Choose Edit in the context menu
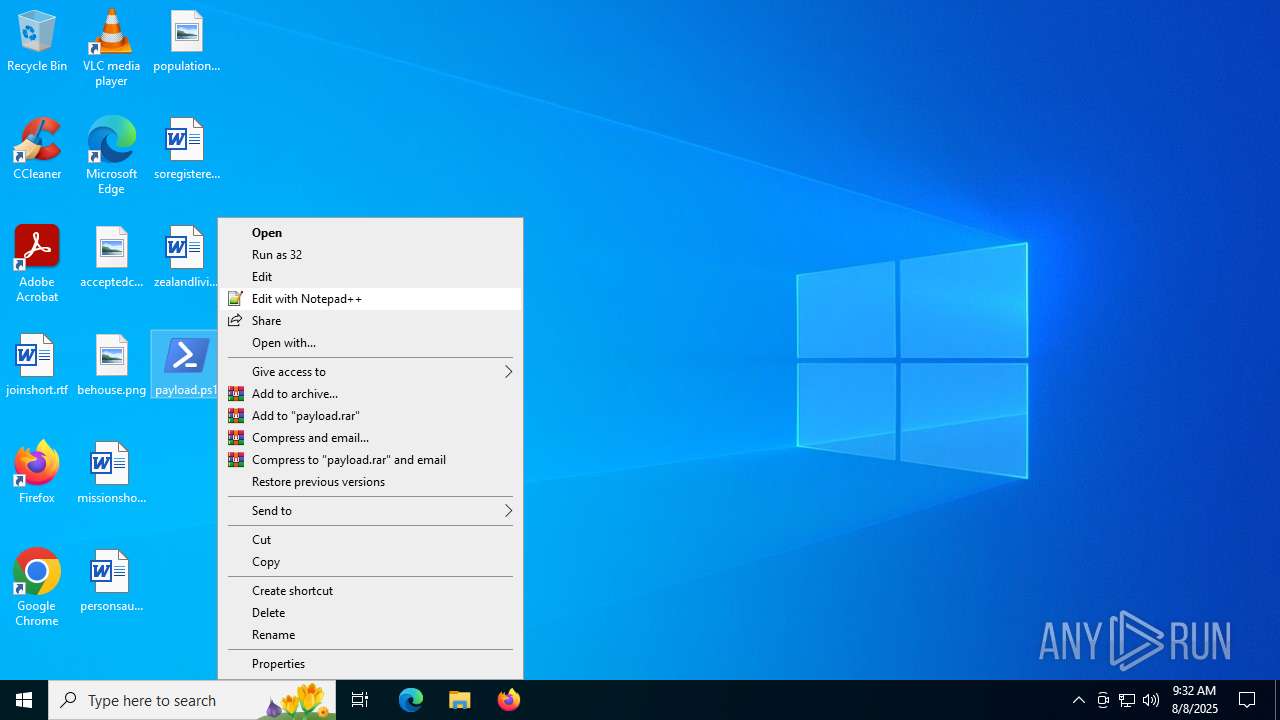Screen dimensions: 1280x720 point(370,277)
